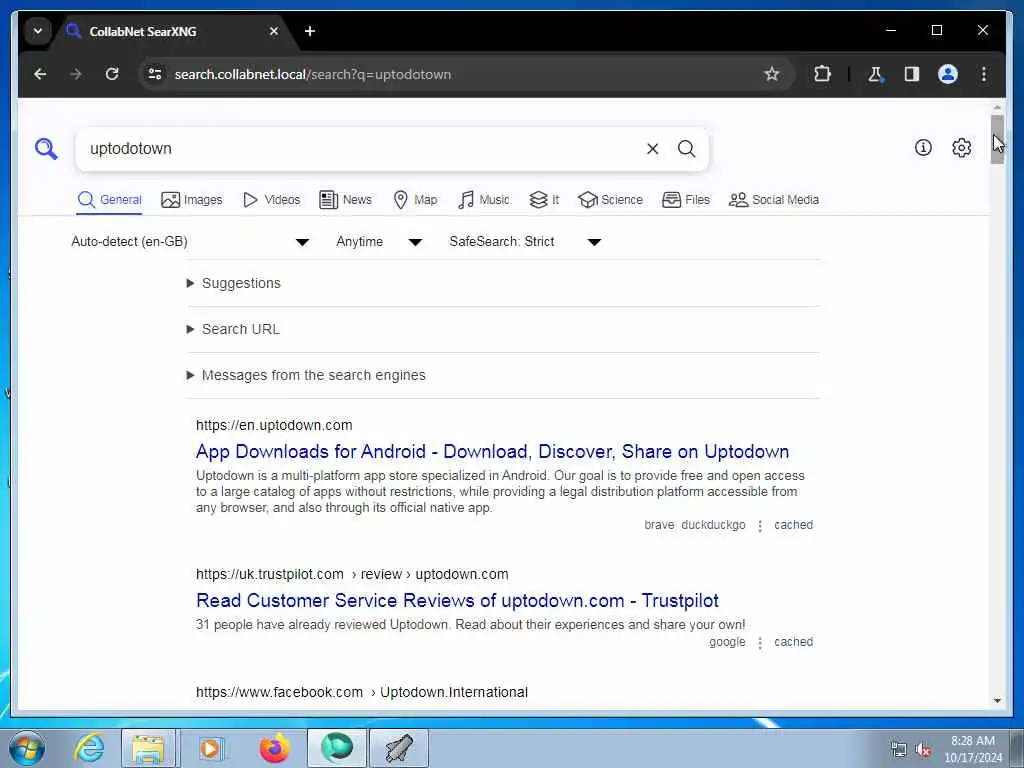Switch to the Music category
Screen dimensions: 1024x768
tap(484, 200)
